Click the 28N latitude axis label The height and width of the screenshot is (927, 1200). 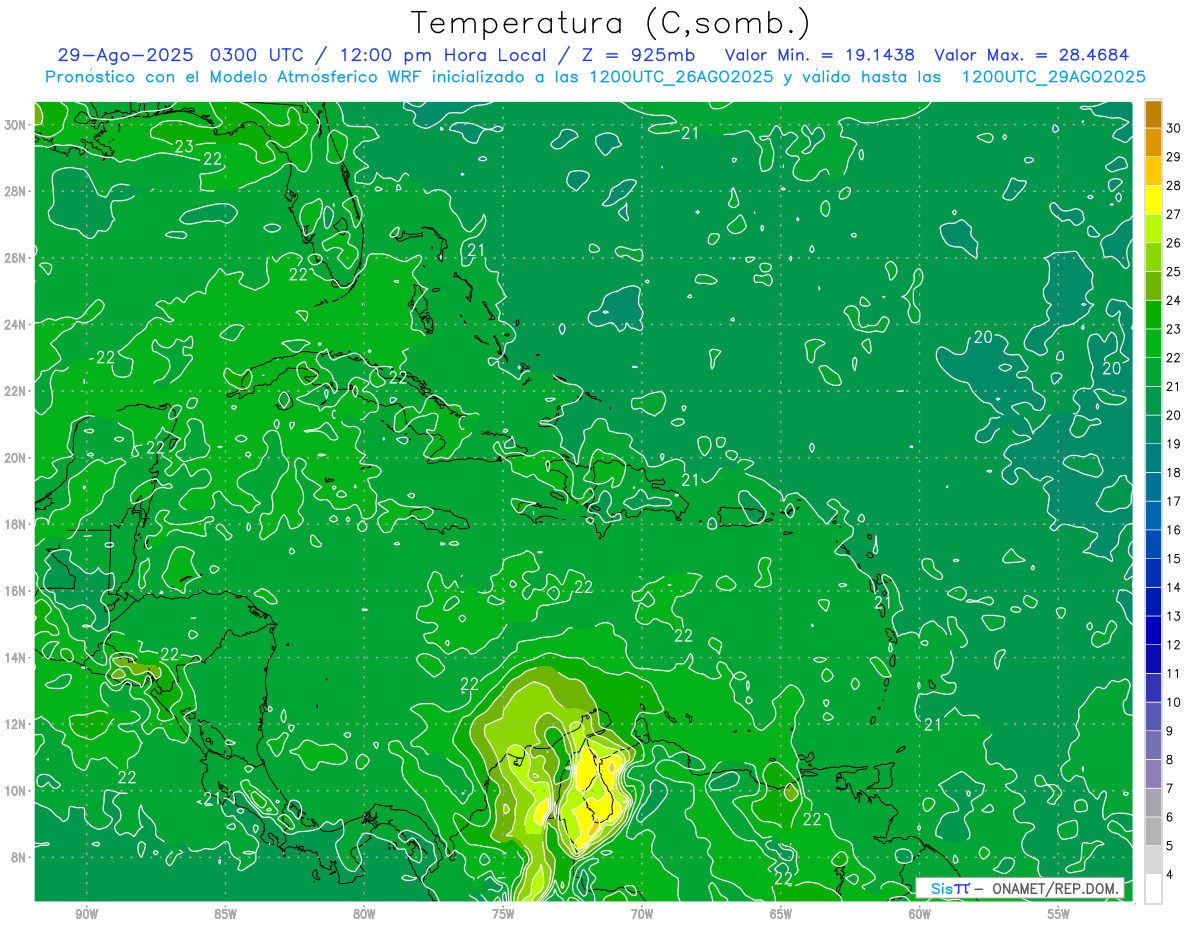pyautogui.click(x=16, y=191)
